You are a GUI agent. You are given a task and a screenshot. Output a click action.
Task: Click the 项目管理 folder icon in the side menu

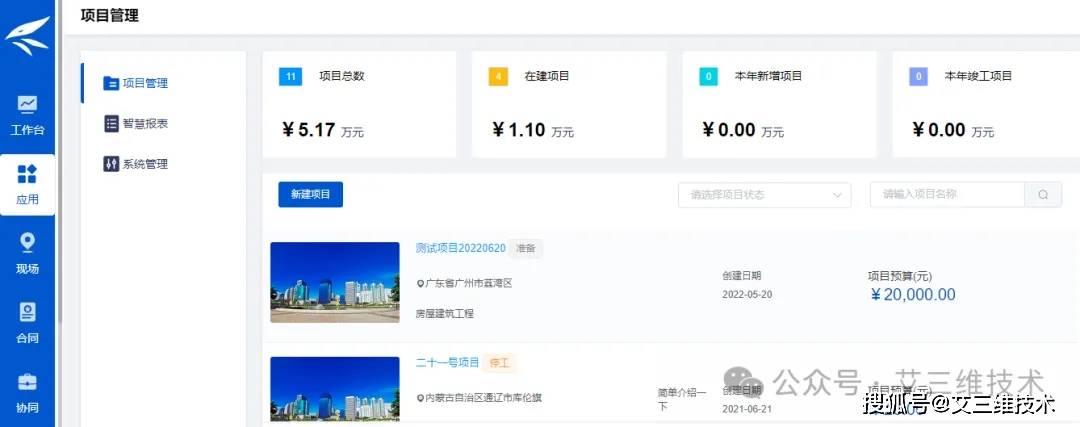click(111, 83)
